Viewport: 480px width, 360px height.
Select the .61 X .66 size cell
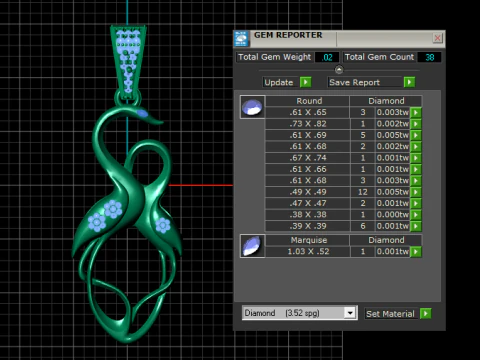[308, 169]
